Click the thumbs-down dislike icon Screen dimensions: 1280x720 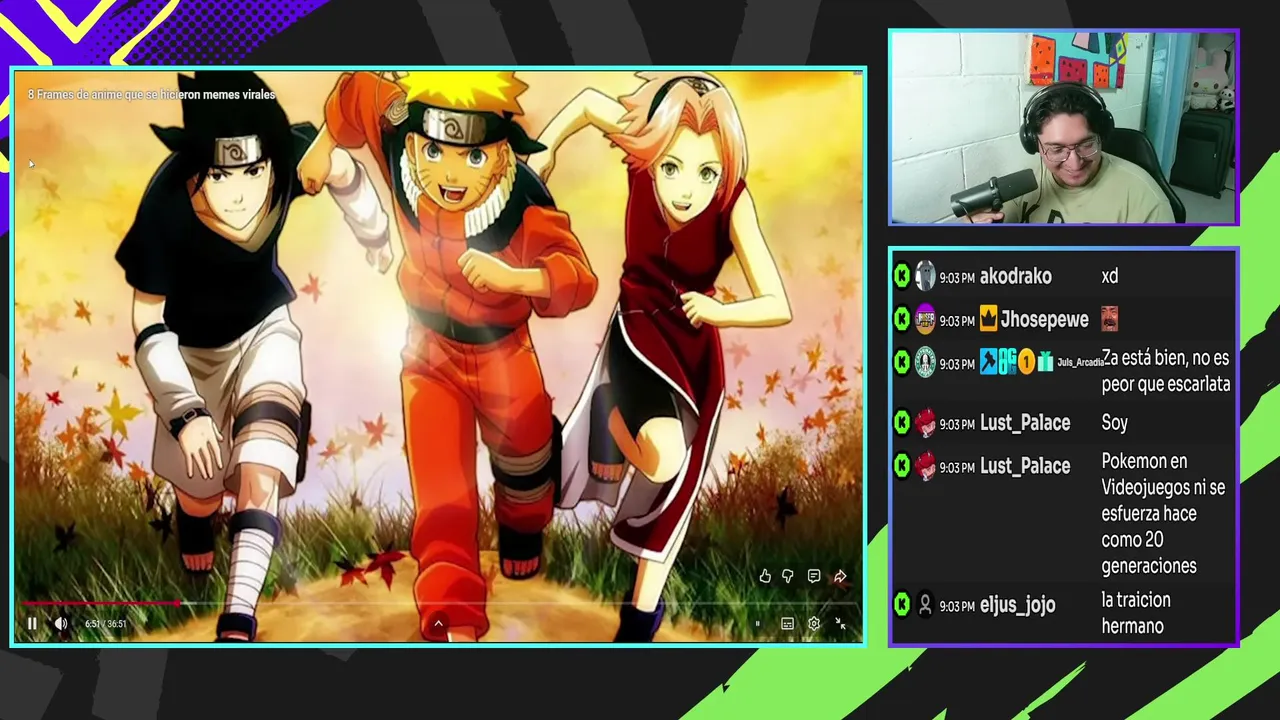(x=788, y=576)
